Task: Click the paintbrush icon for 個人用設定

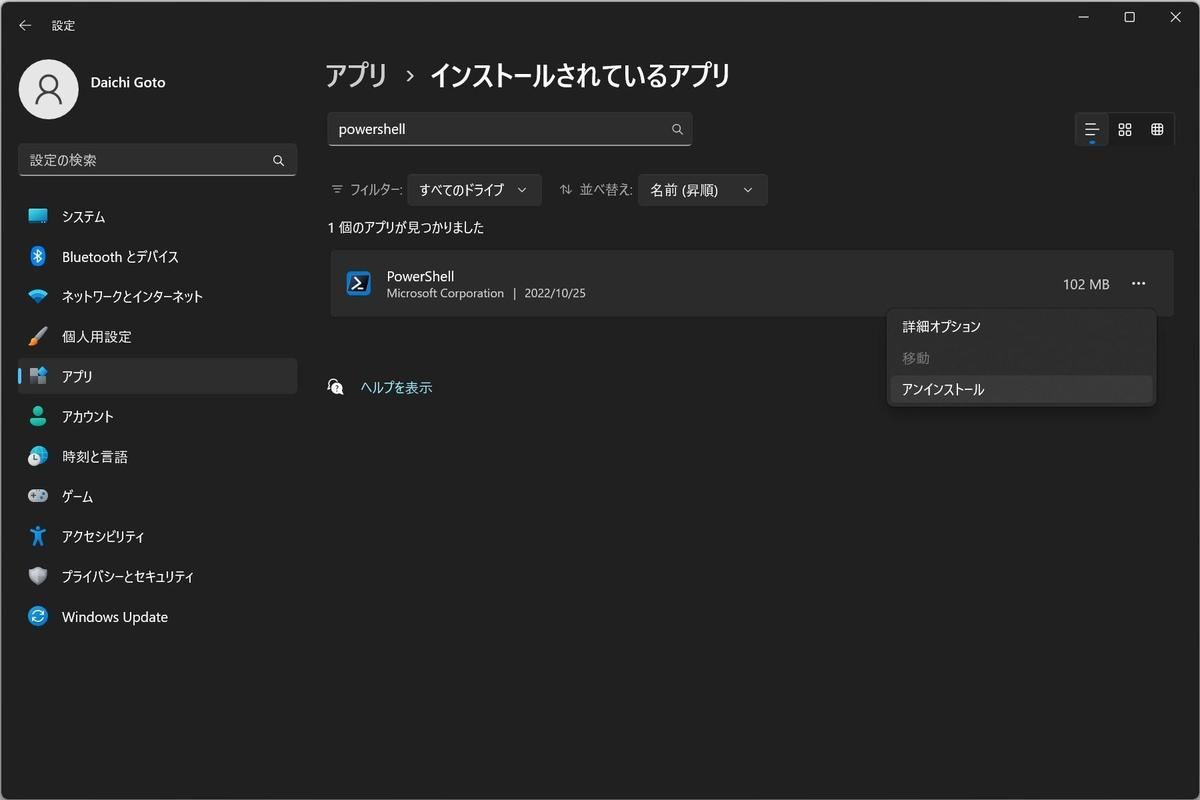Action: click(x=38, y=336)
